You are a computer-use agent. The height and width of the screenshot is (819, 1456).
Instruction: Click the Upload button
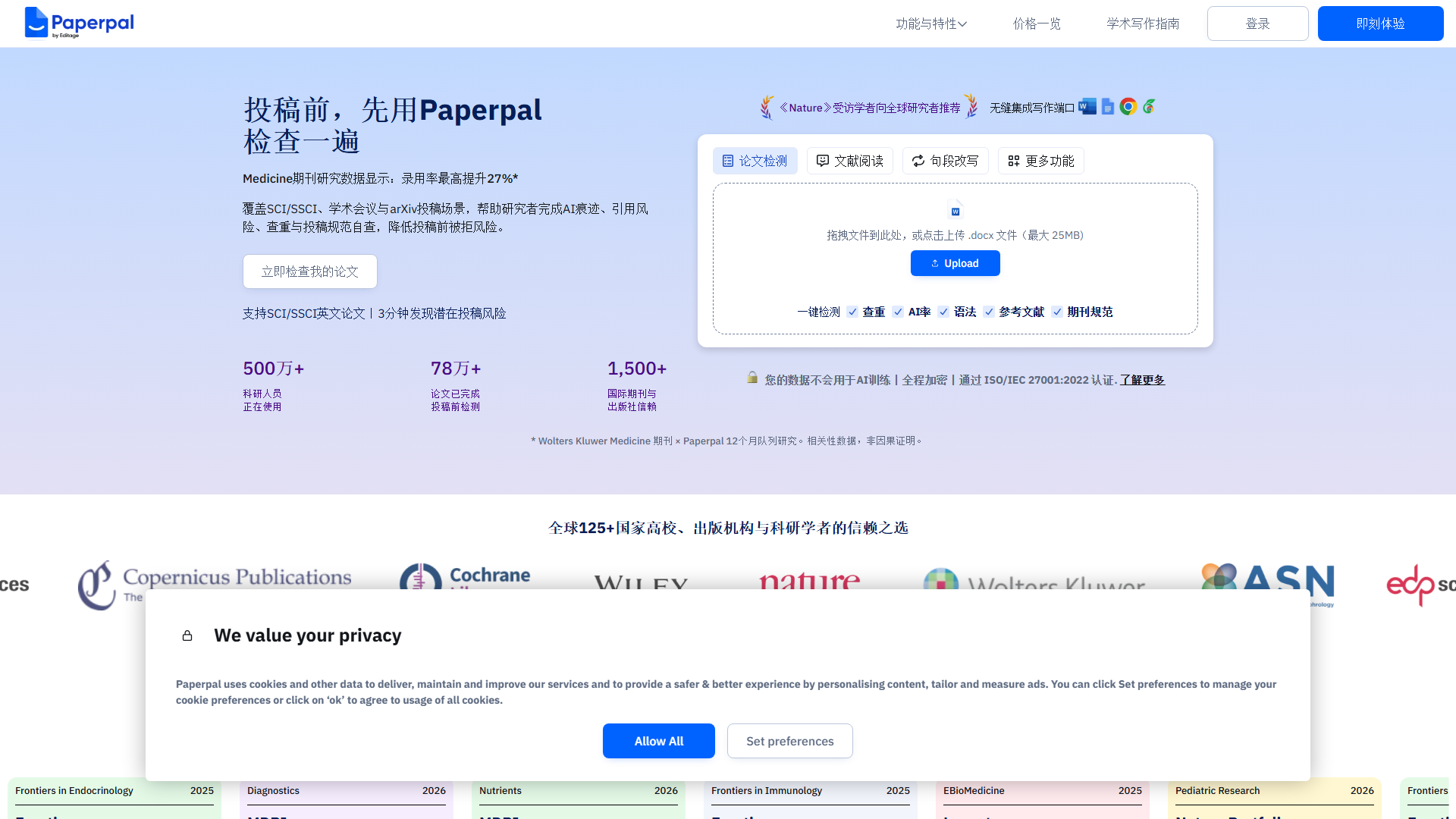[x=955, y=263]
